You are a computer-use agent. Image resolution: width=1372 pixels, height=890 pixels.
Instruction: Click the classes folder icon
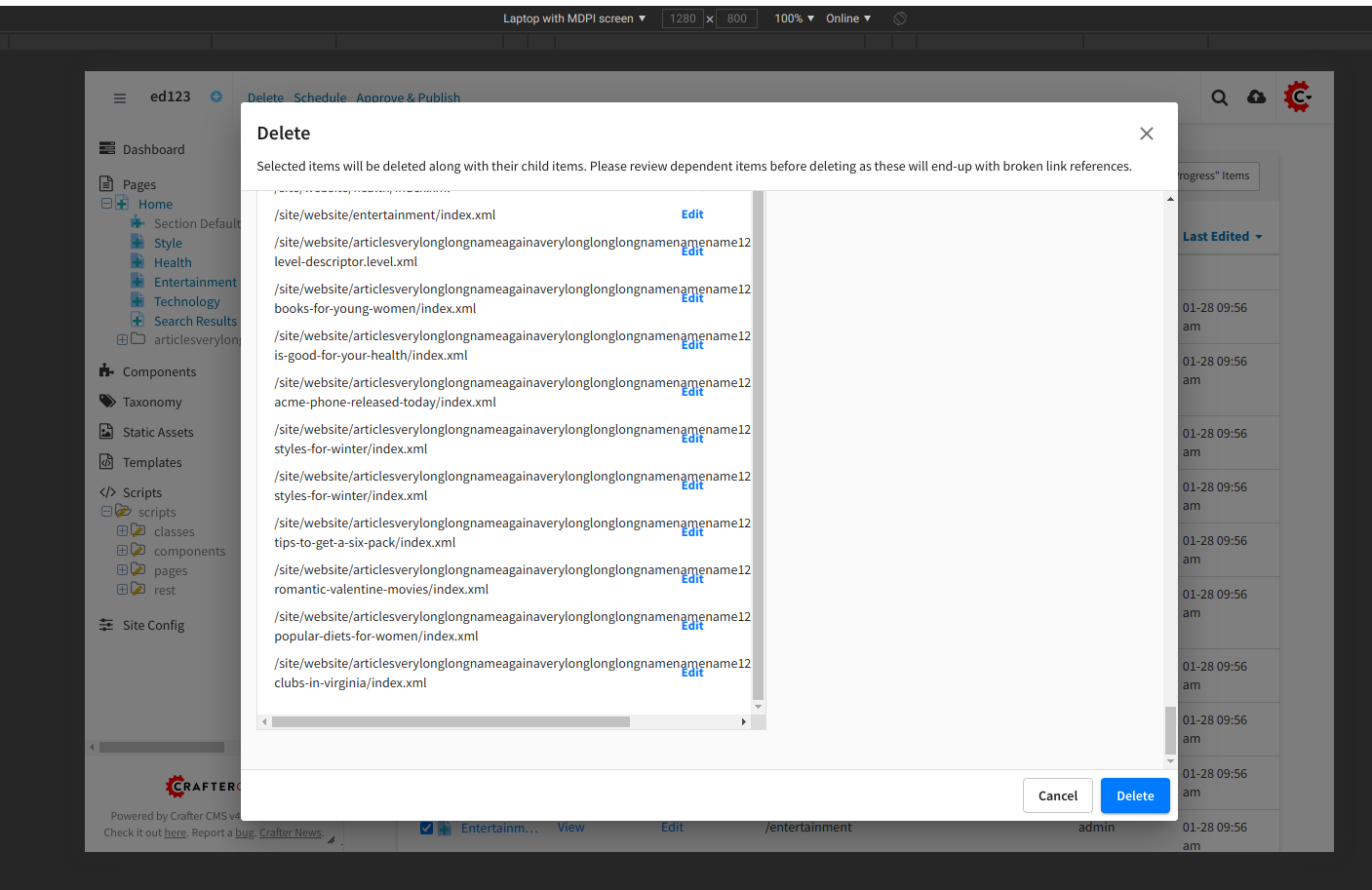tap(138, 530)
